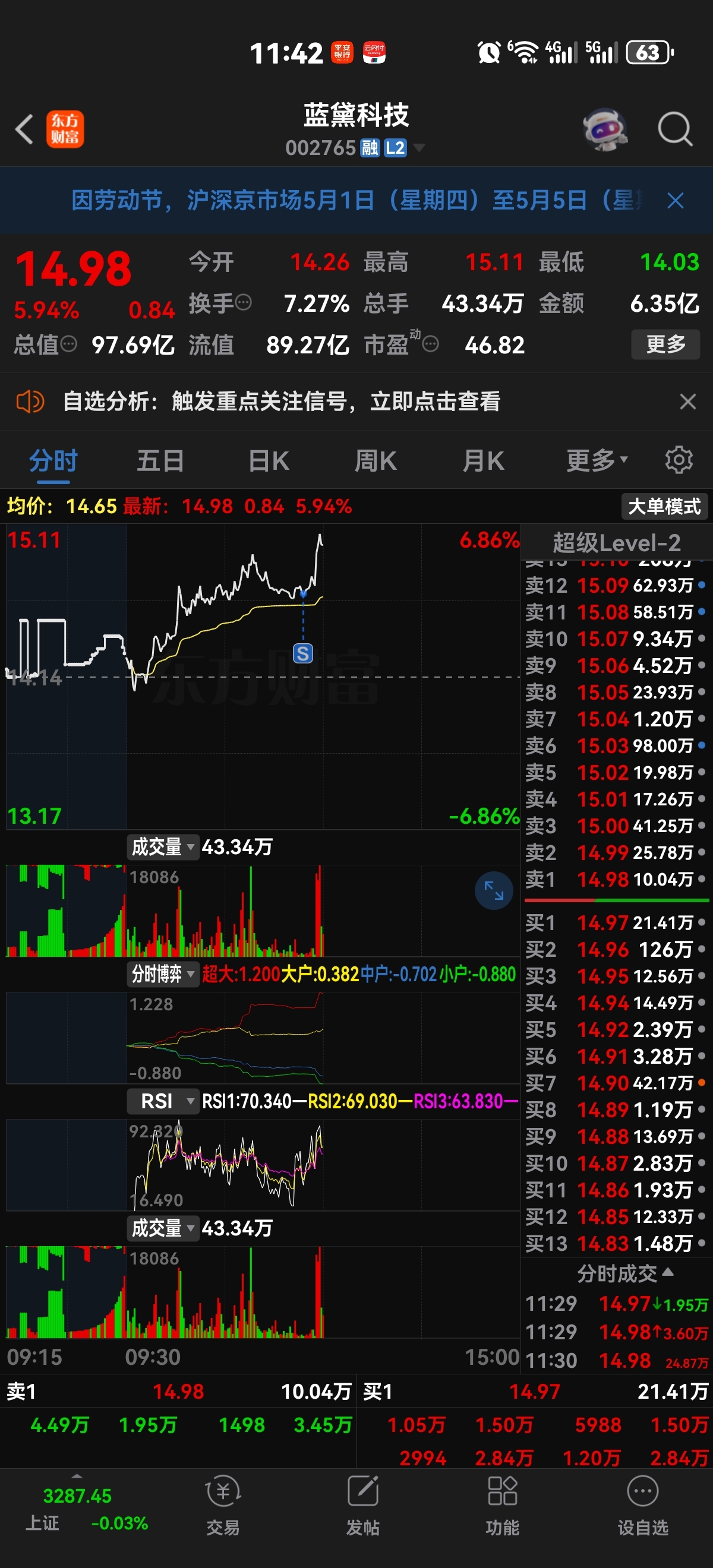Screen dimensions: 713x1568
Task: Open the 分时博弈 indicator dropdown
Action: pyautogui.click(x=163, y=974)
